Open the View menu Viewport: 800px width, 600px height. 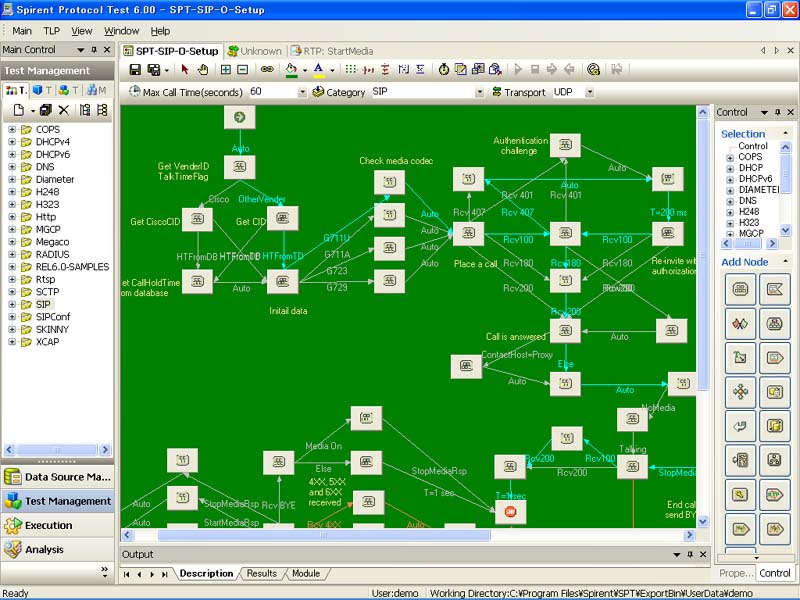click(82, 31)
